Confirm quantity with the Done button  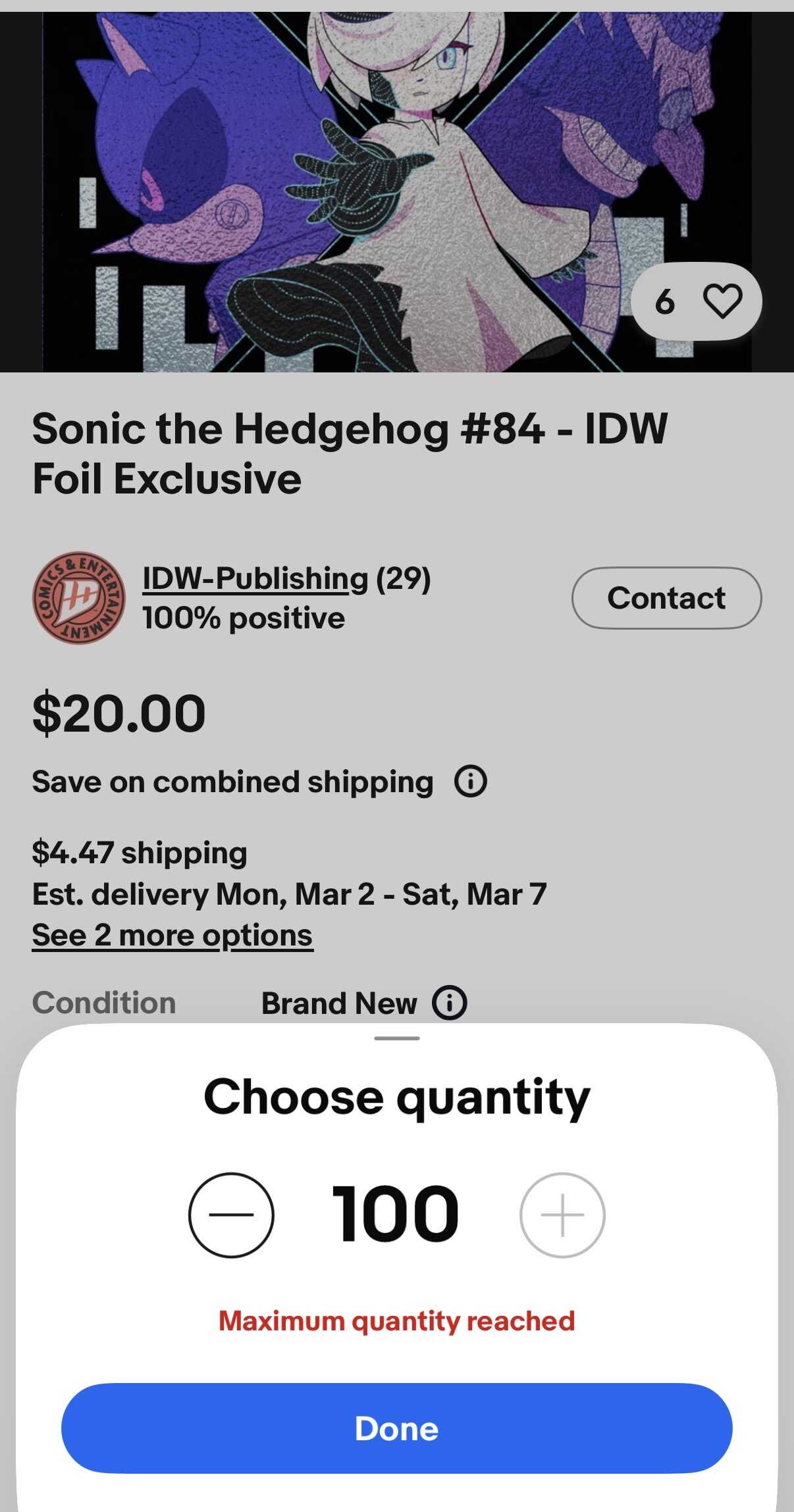(x=396, y=1428)
